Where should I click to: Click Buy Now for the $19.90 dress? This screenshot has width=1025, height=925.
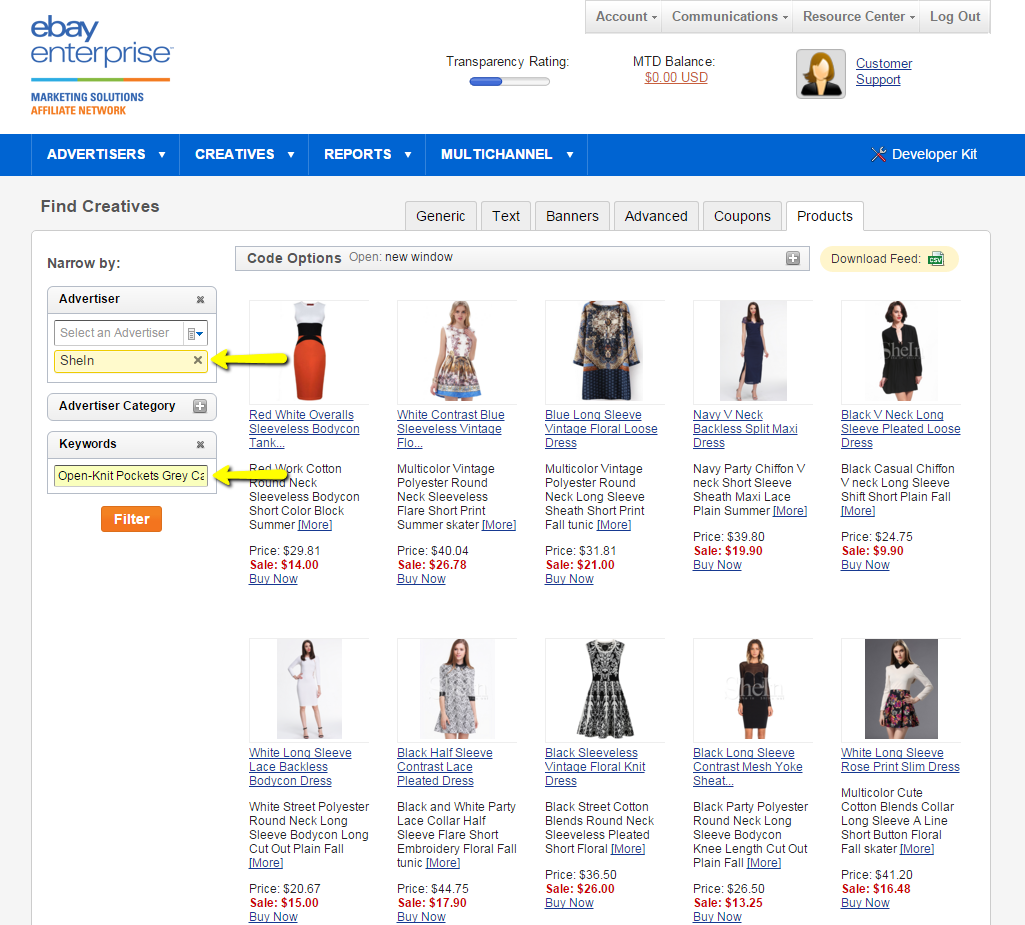(717, 565)
